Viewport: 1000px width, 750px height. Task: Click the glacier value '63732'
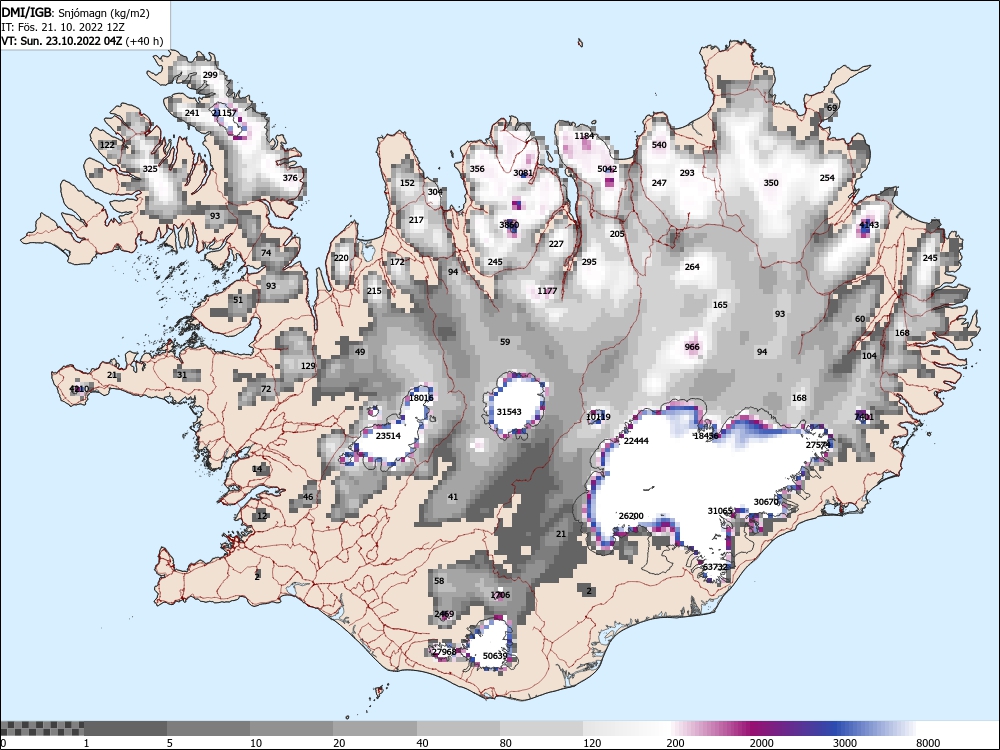pos(715,568)
